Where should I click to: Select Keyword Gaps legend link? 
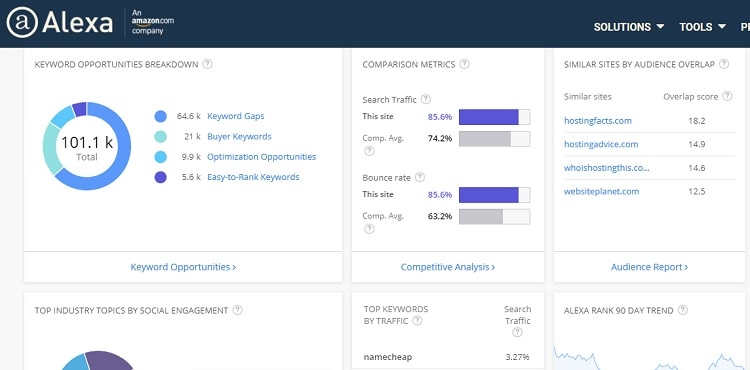[235, 116]
